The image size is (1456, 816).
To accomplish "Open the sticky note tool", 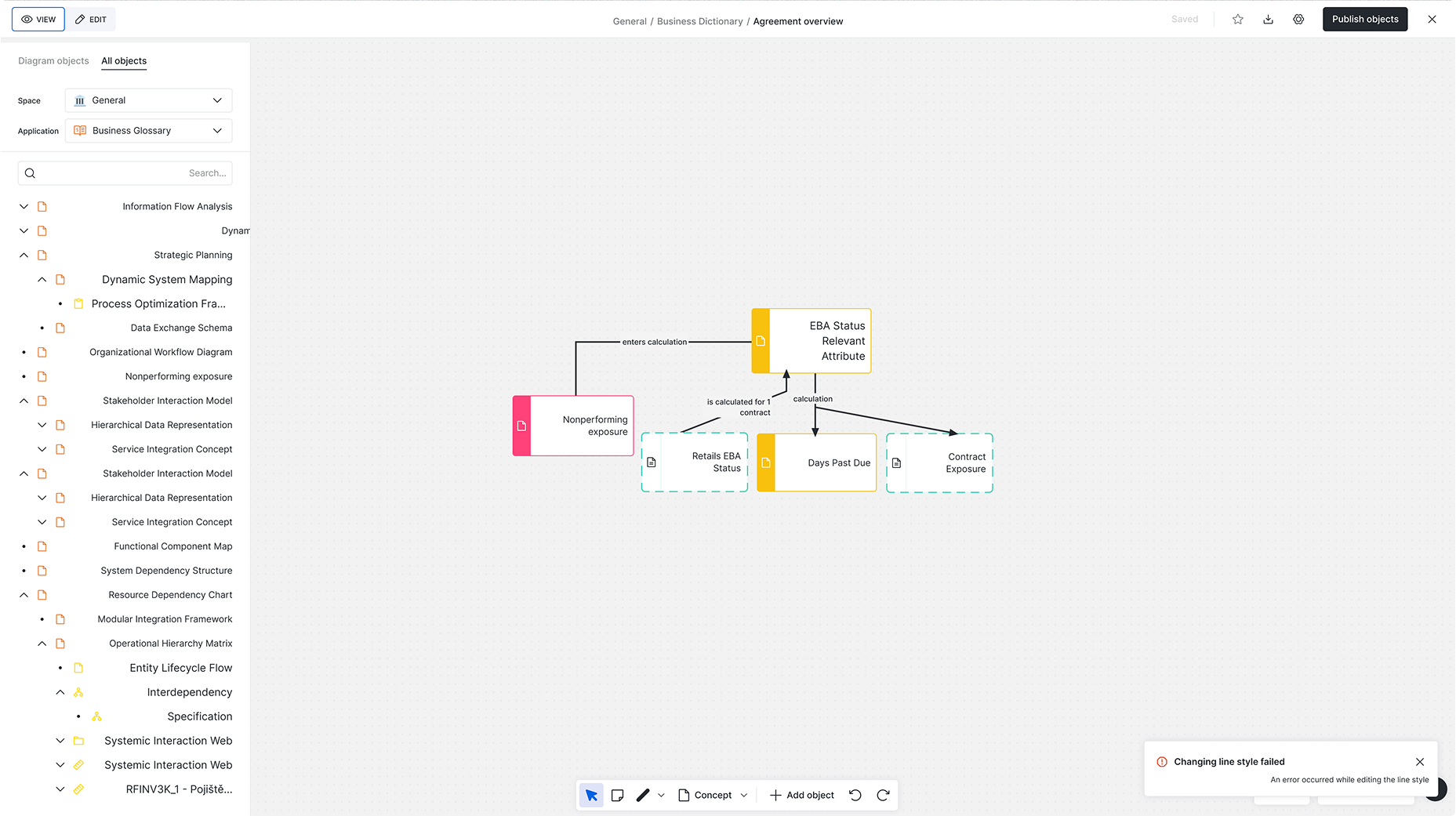I will click(x=618, y=795).
